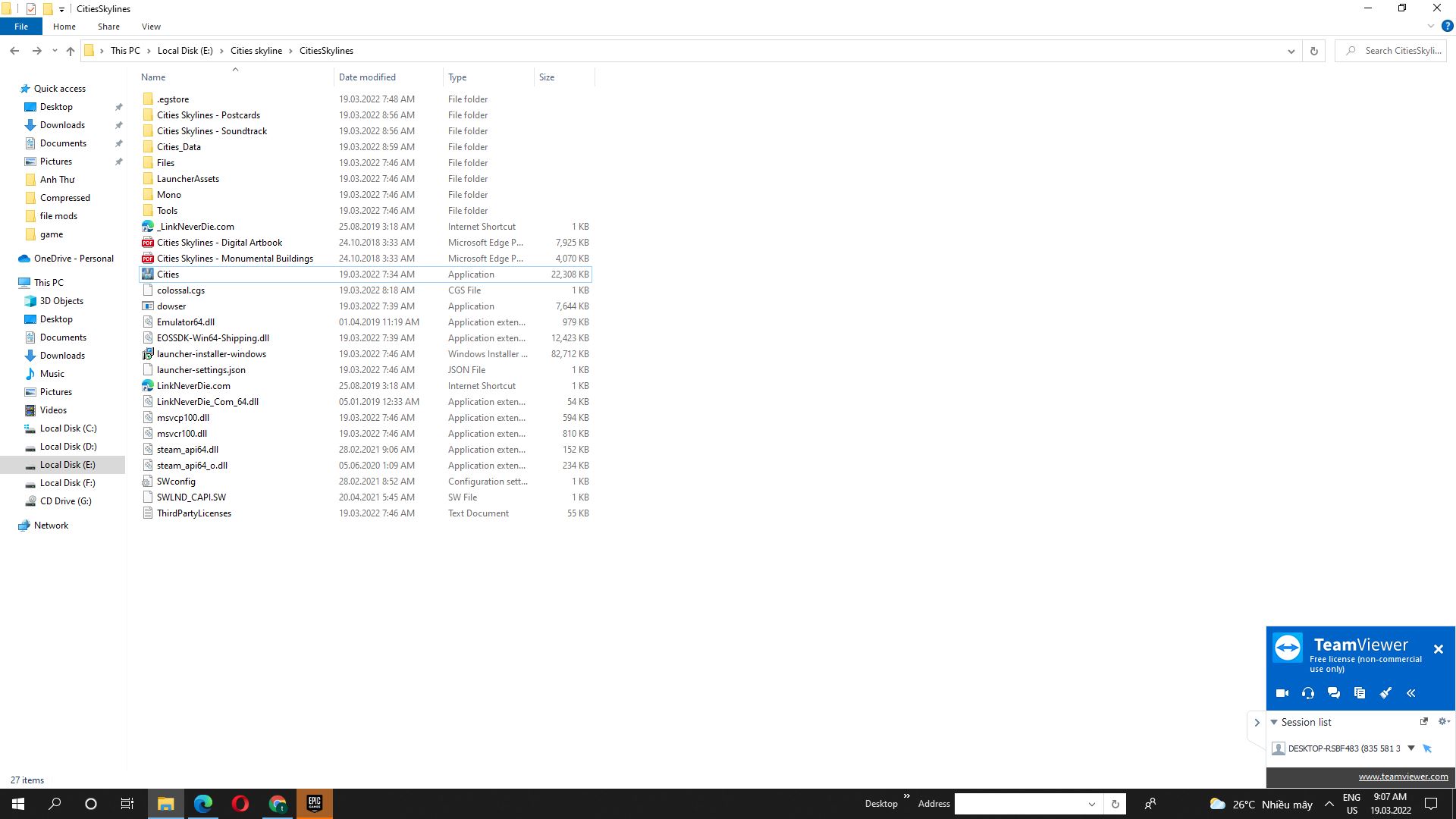Select the View tab in ribbon
1456x819 pixels.
(x=151, y=27)
